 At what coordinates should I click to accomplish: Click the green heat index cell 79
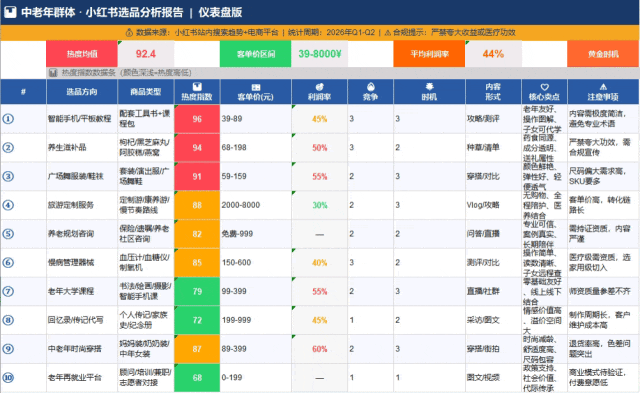(197, 291)
